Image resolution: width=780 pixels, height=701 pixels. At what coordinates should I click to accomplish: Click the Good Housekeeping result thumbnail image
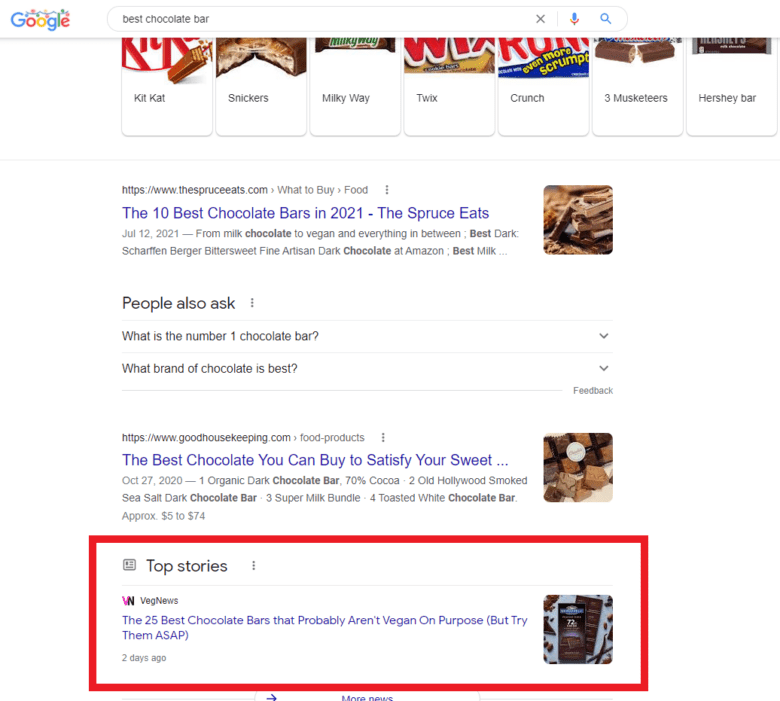click(578, 467)
